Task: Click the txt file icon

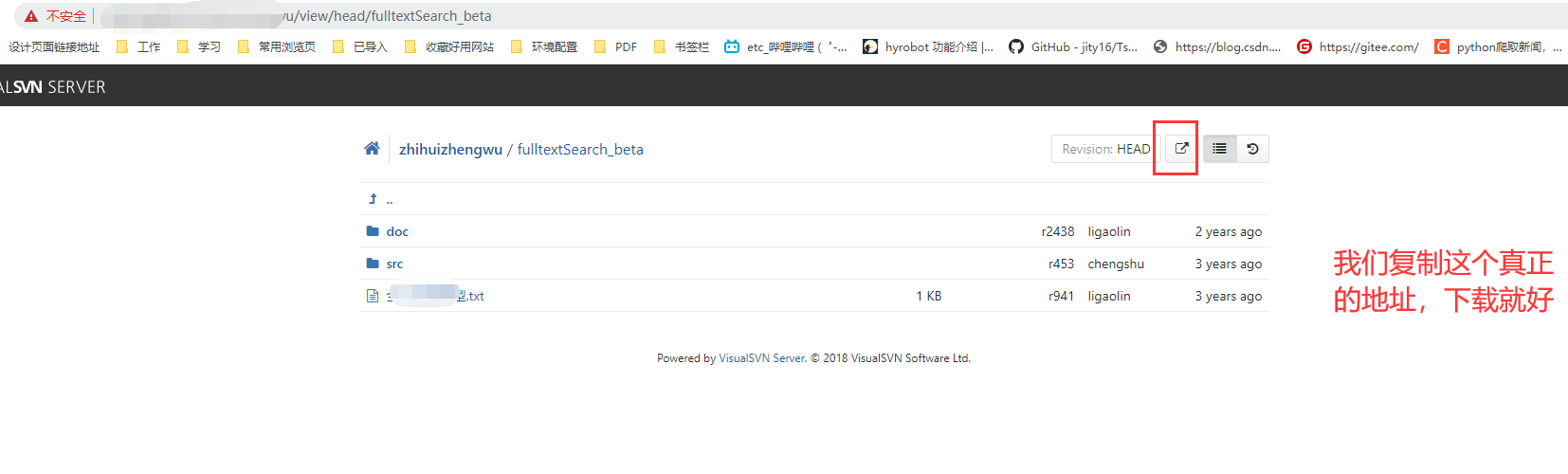Action: (x=373, y=296)
